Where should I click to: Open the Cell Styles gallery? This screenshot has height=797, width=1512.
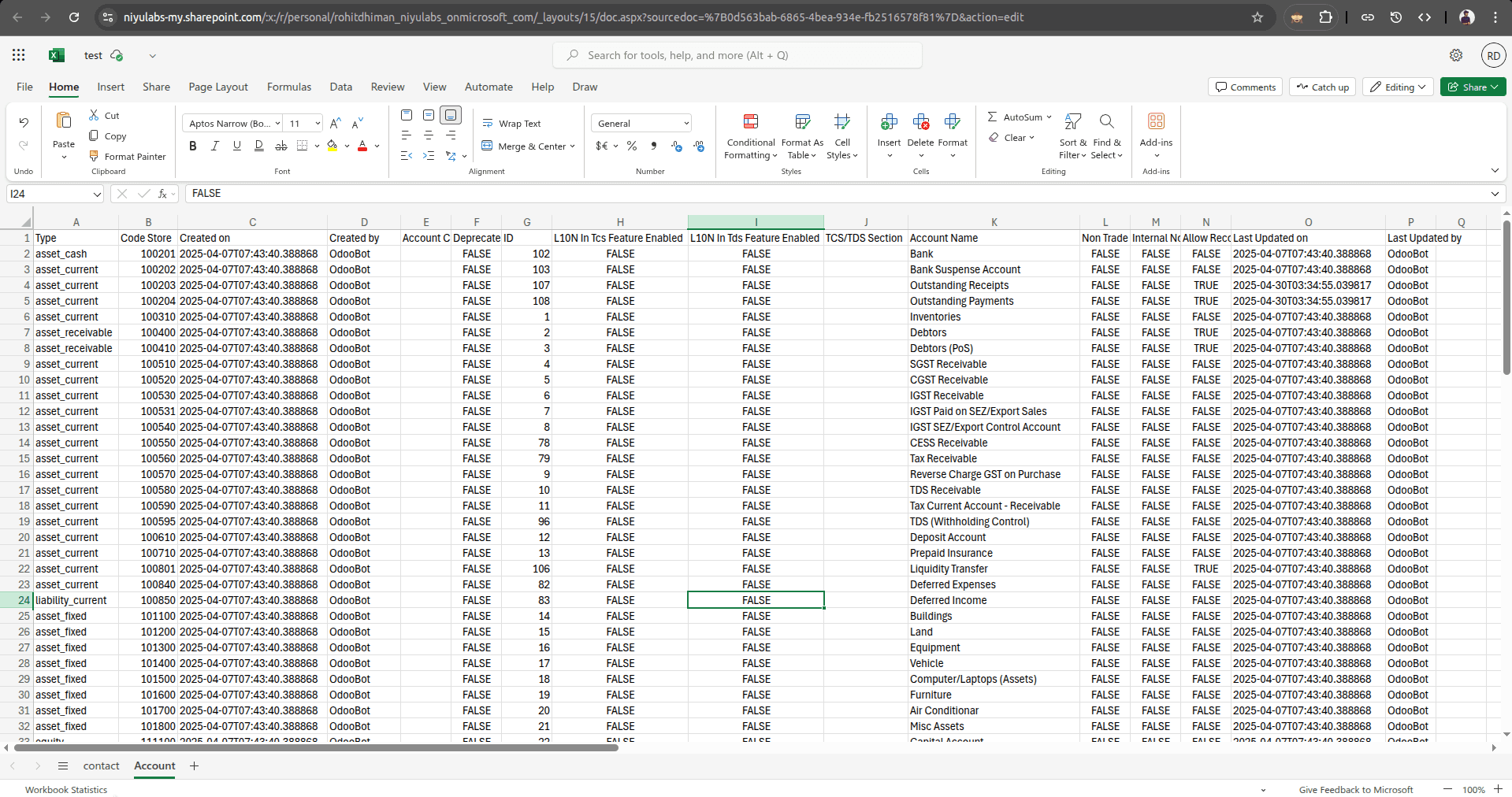842,135
